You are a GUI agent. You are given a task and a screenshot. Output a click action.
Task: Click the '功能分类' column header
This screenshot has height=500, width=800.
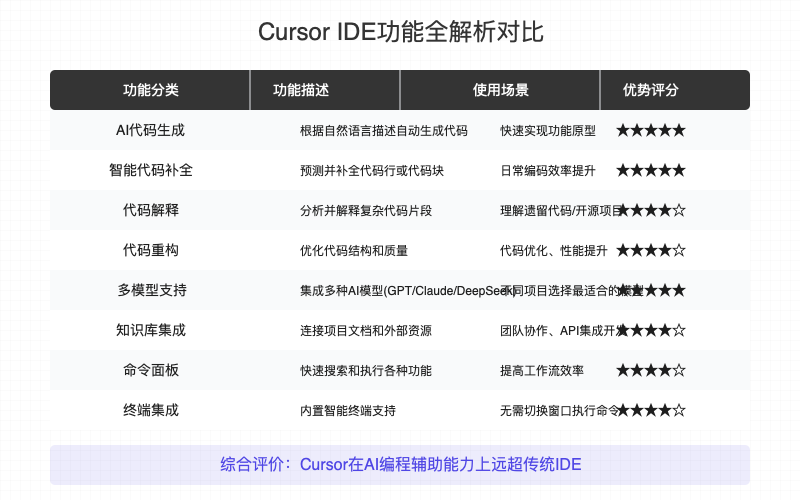tap(151, 90)
